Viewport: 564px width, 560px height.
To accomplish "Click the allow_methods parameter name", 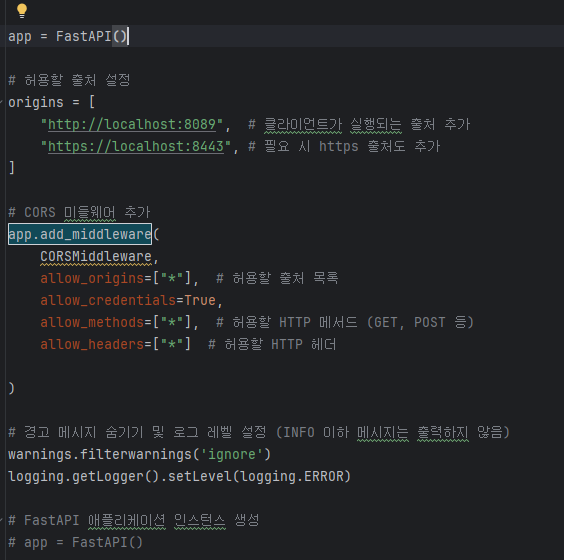I will click(x=92, y=323).
